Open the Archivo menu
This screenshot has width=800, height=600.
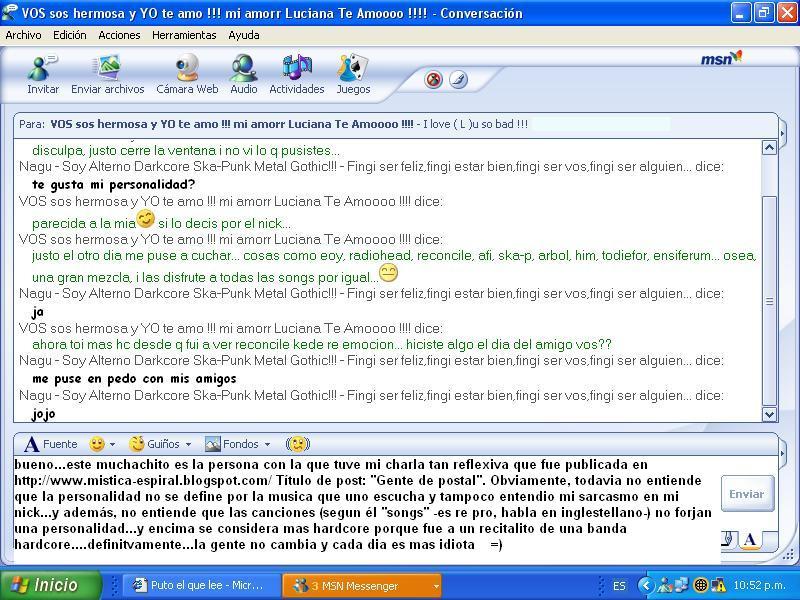point(23,35)
